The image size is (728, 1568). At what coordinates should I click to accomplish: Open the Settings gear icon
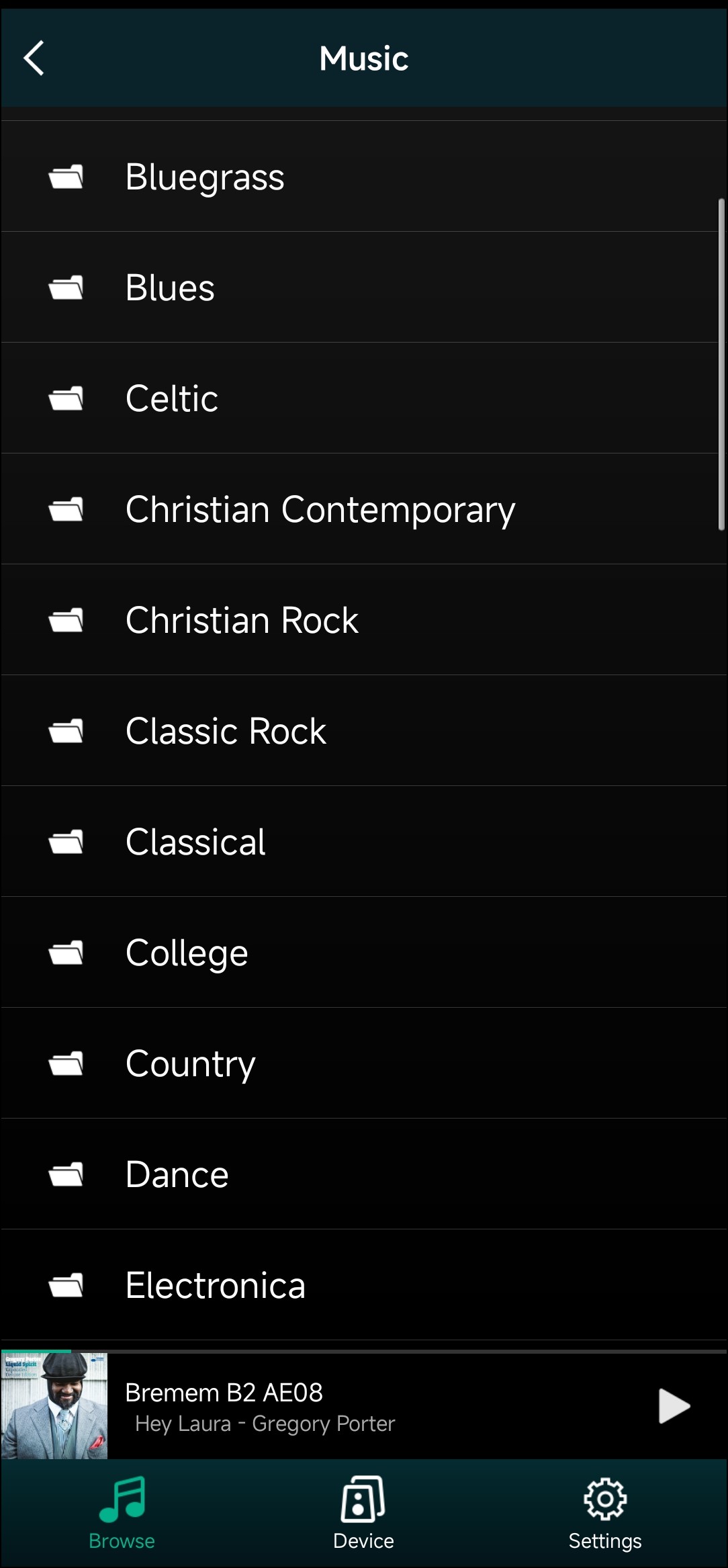[x=605, y=1498]
